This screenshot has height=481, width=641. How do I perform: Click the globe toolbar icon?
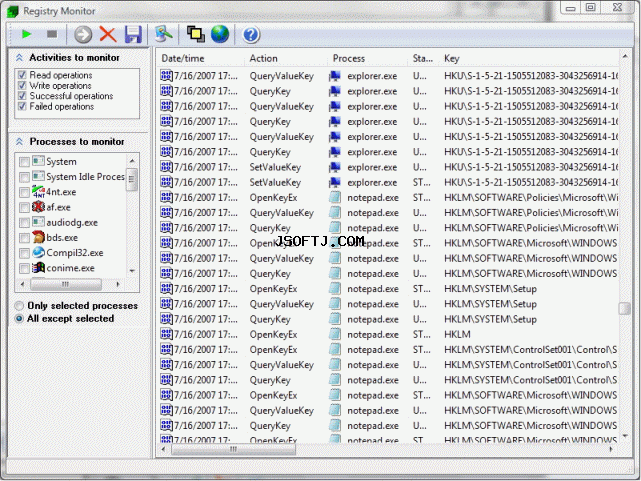(220, 34)
